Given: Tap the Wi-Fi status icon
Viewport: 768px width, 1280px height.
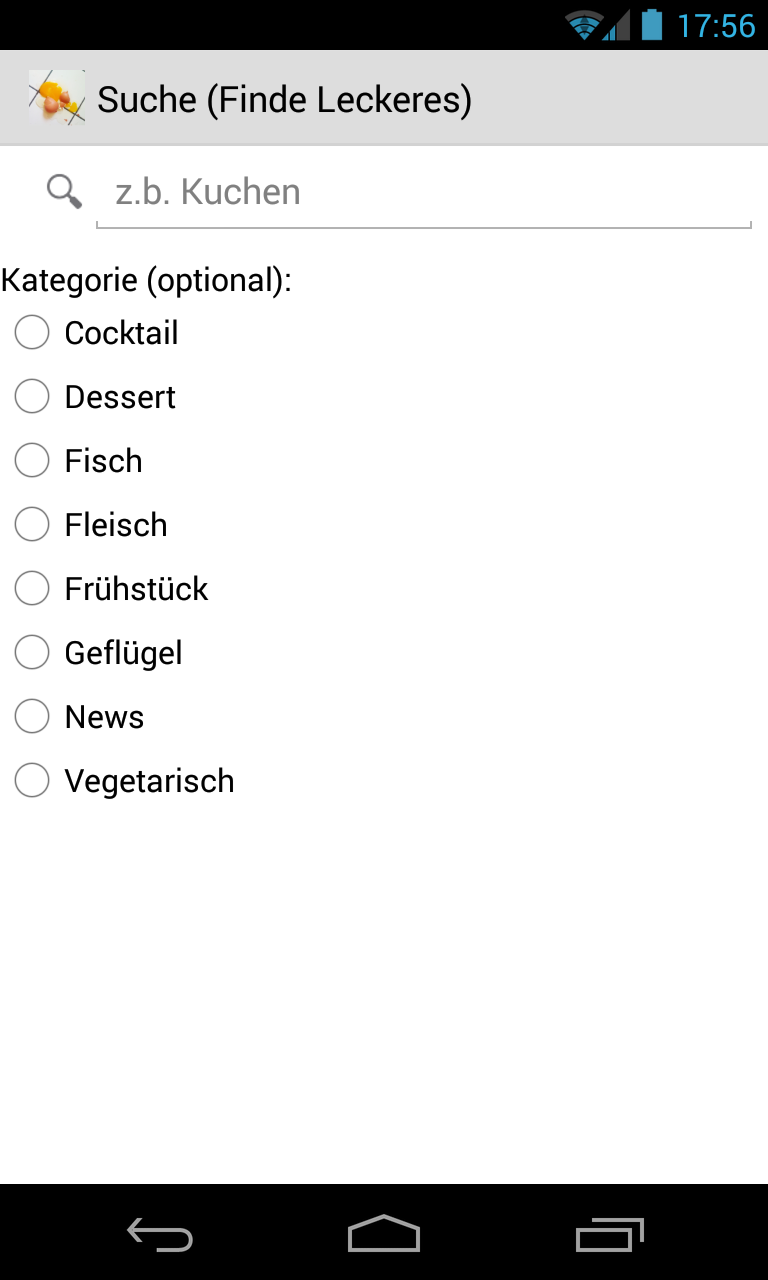Looking at the screenshot, I should 583,25.
